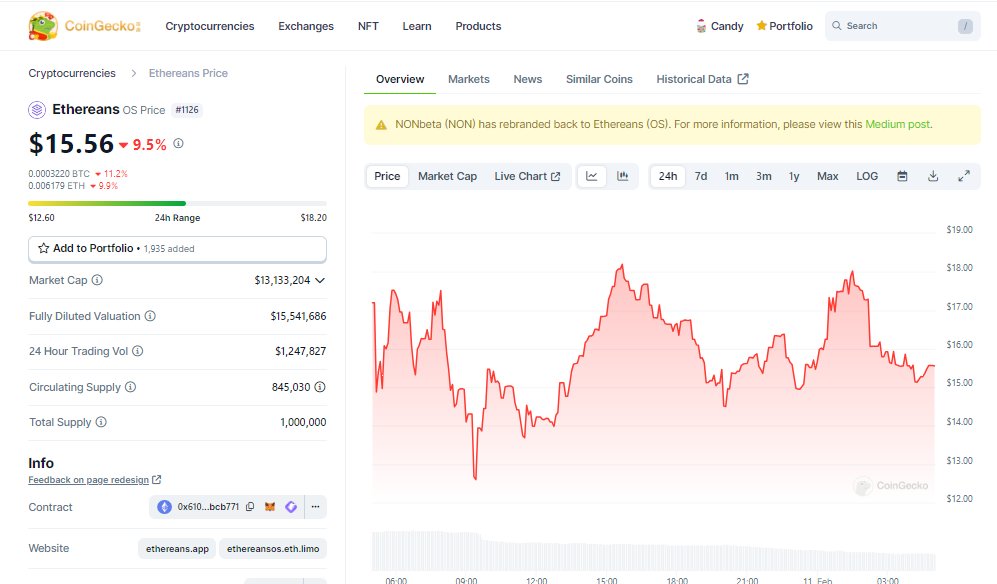Click the warning triangle icon in banner
This screenshot has height=584, width=997.
click(x=382, y=125)
